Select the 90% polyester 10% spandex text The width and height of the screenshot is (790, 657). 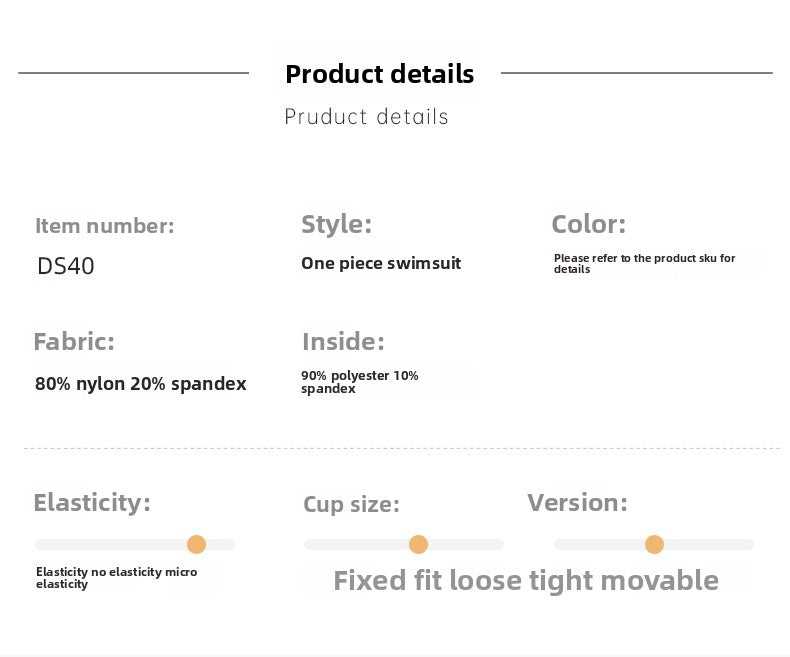pos(360,382)
